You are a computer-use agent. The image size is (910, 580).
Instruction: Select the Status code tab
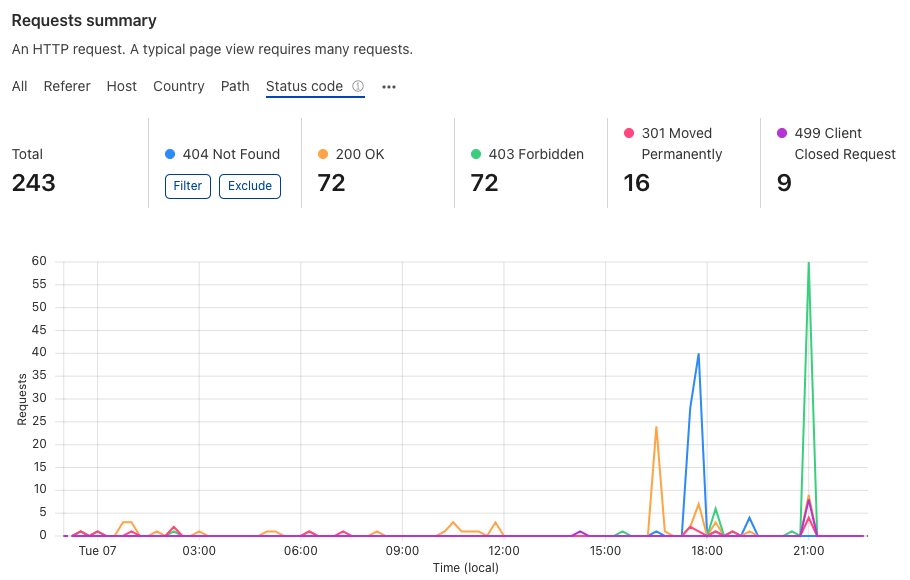coord(304,86)
